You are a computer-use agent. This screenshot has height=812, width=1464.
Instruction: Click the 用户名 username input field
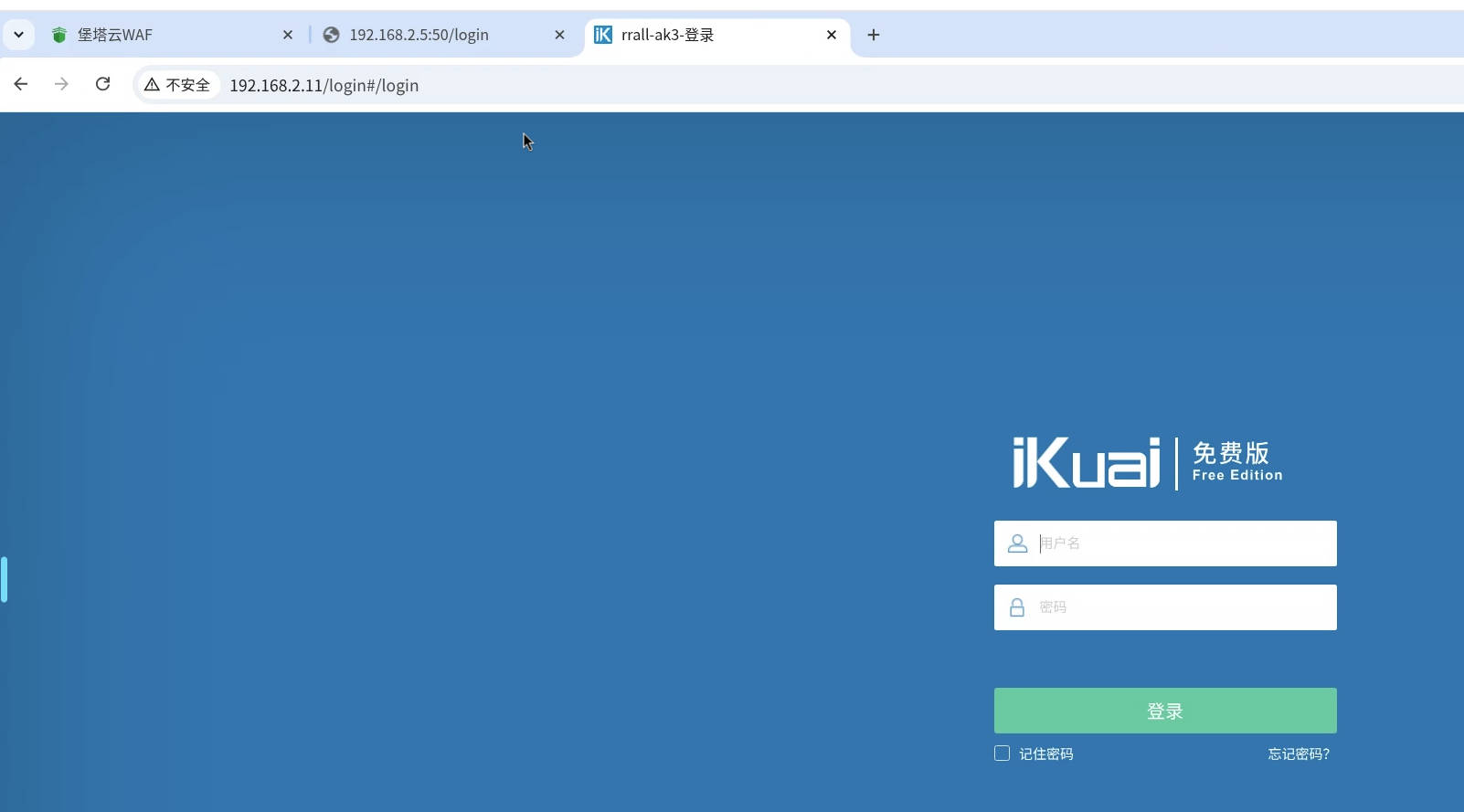(x=1165, y=543)
